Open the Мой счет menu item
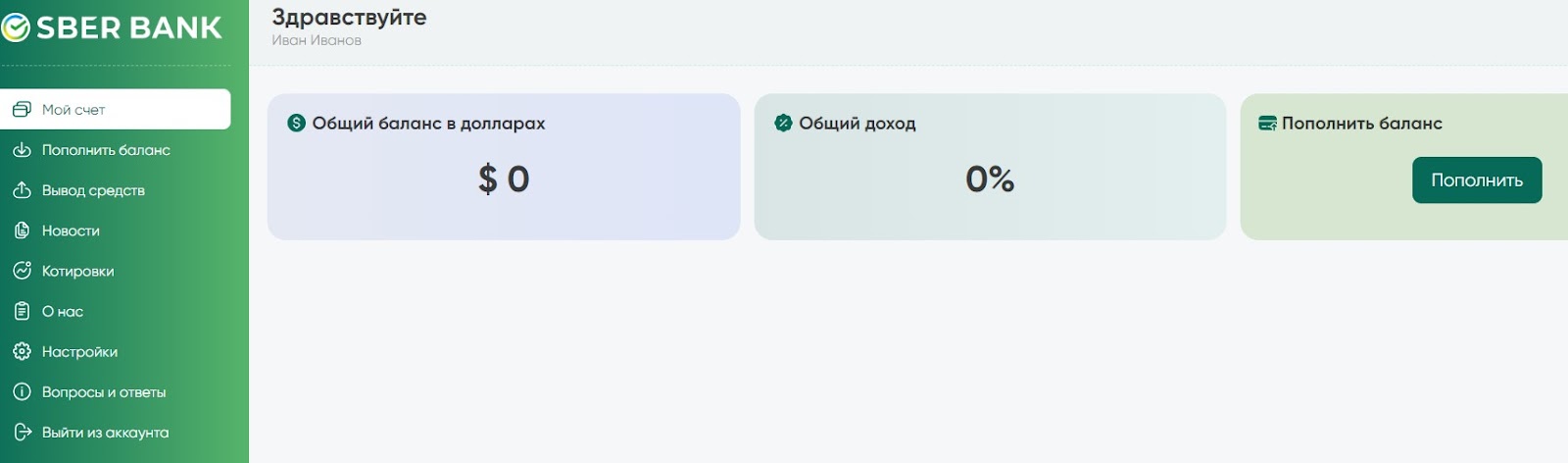Image resolution: width=1568 pixels, height=463 pixels. 73,110
